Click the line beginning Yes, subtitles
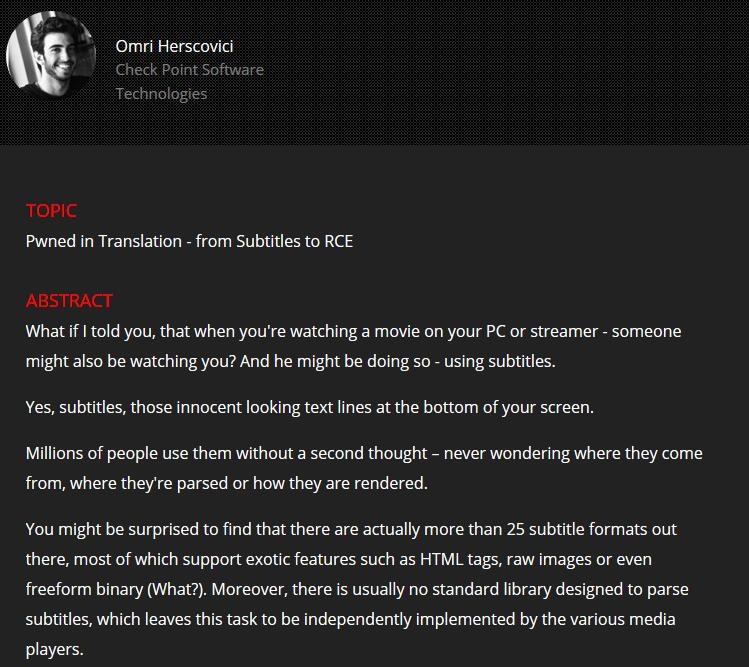This screenshot has height=667, width=749. point(310,408)
